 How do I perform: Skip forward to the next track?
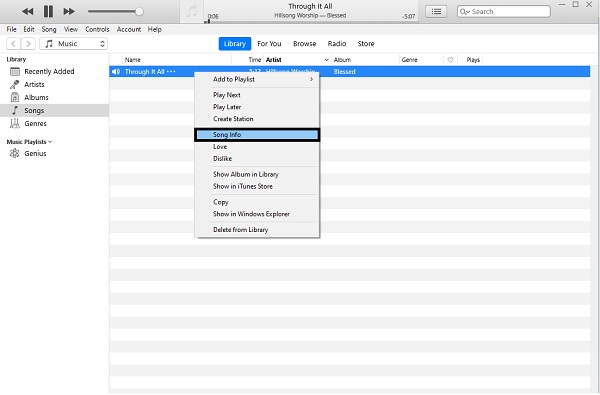[x=69, y=11]
